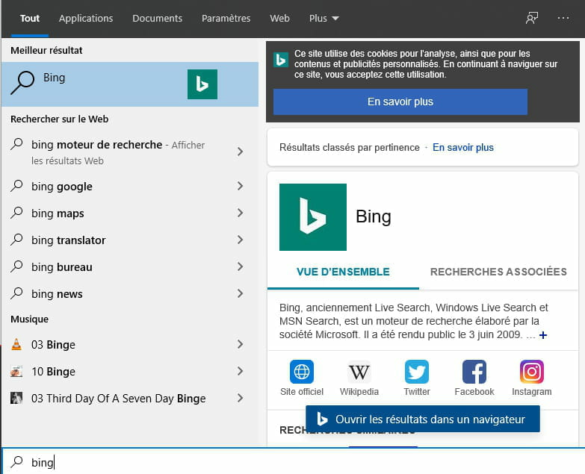Open the Plus dropdown menu
The height and width of the screenshot is (474, 585).
(x=324, y=18)
